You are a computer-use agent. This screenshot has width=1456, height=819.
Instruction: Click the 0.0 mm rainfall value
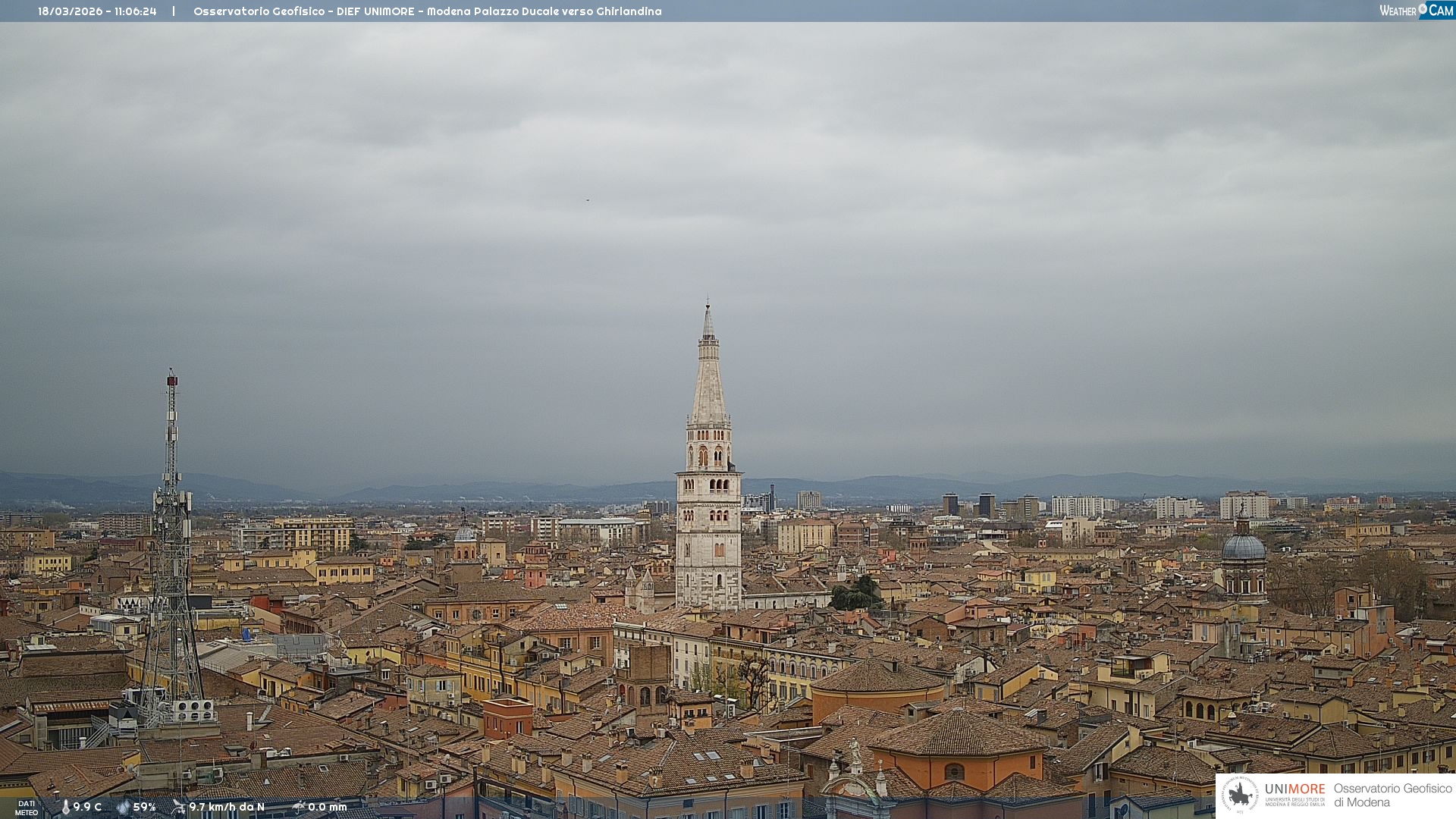pyautogui.click(x=328, y=807)
